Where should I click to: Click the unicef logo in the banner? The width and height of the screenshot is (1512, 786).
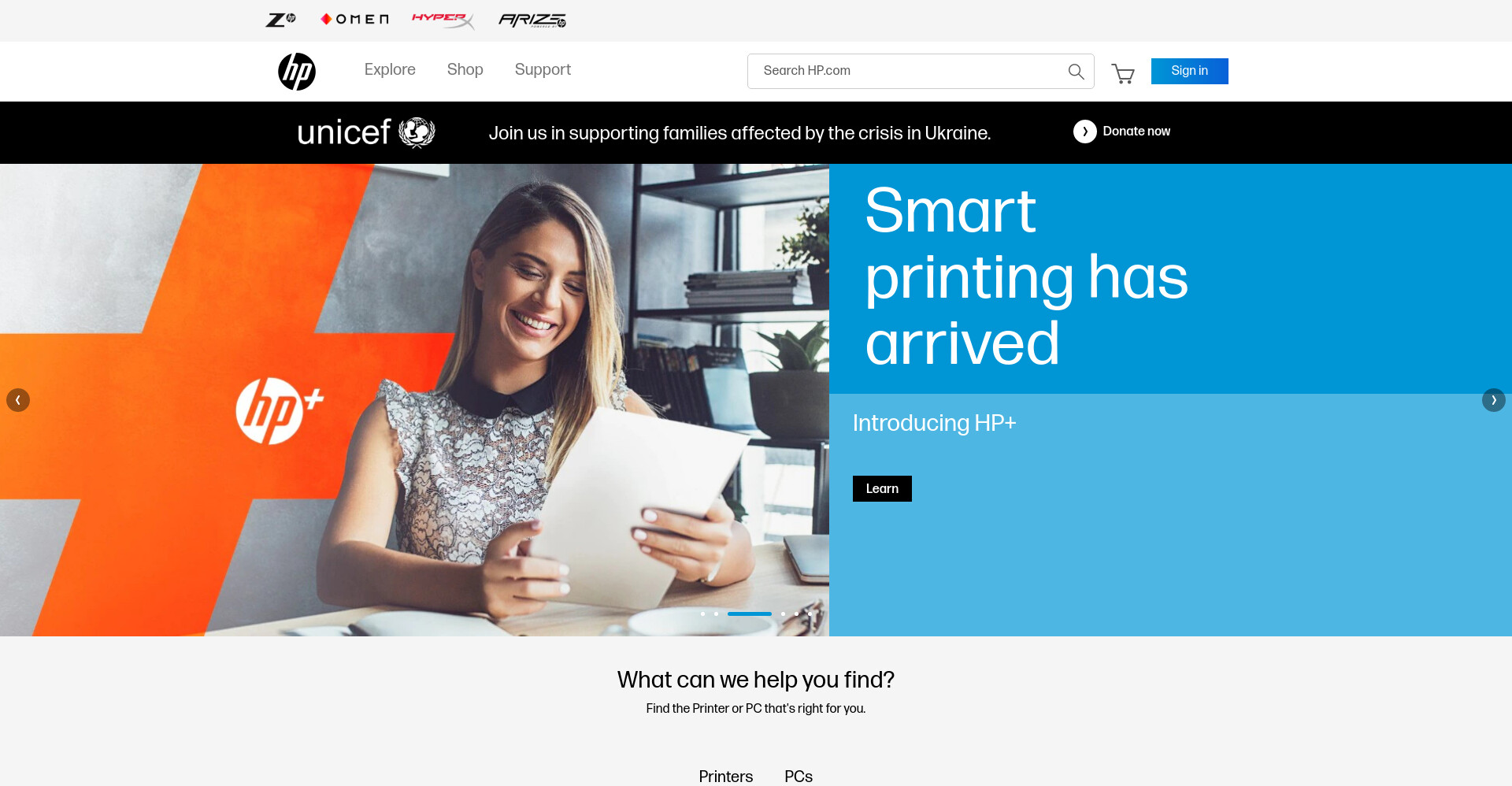click(366, 132)
